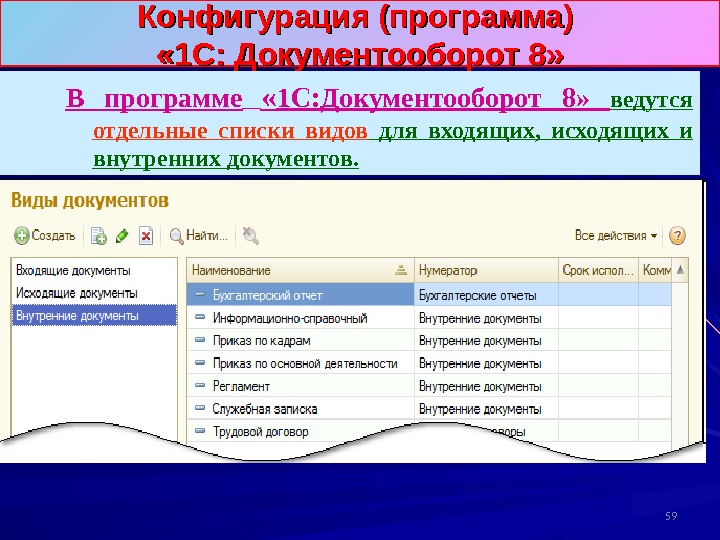Click row icon beside Приказ по кадрам
This screenshot has height=540, width=720.
pyautogui.click(x=200, y=340)
